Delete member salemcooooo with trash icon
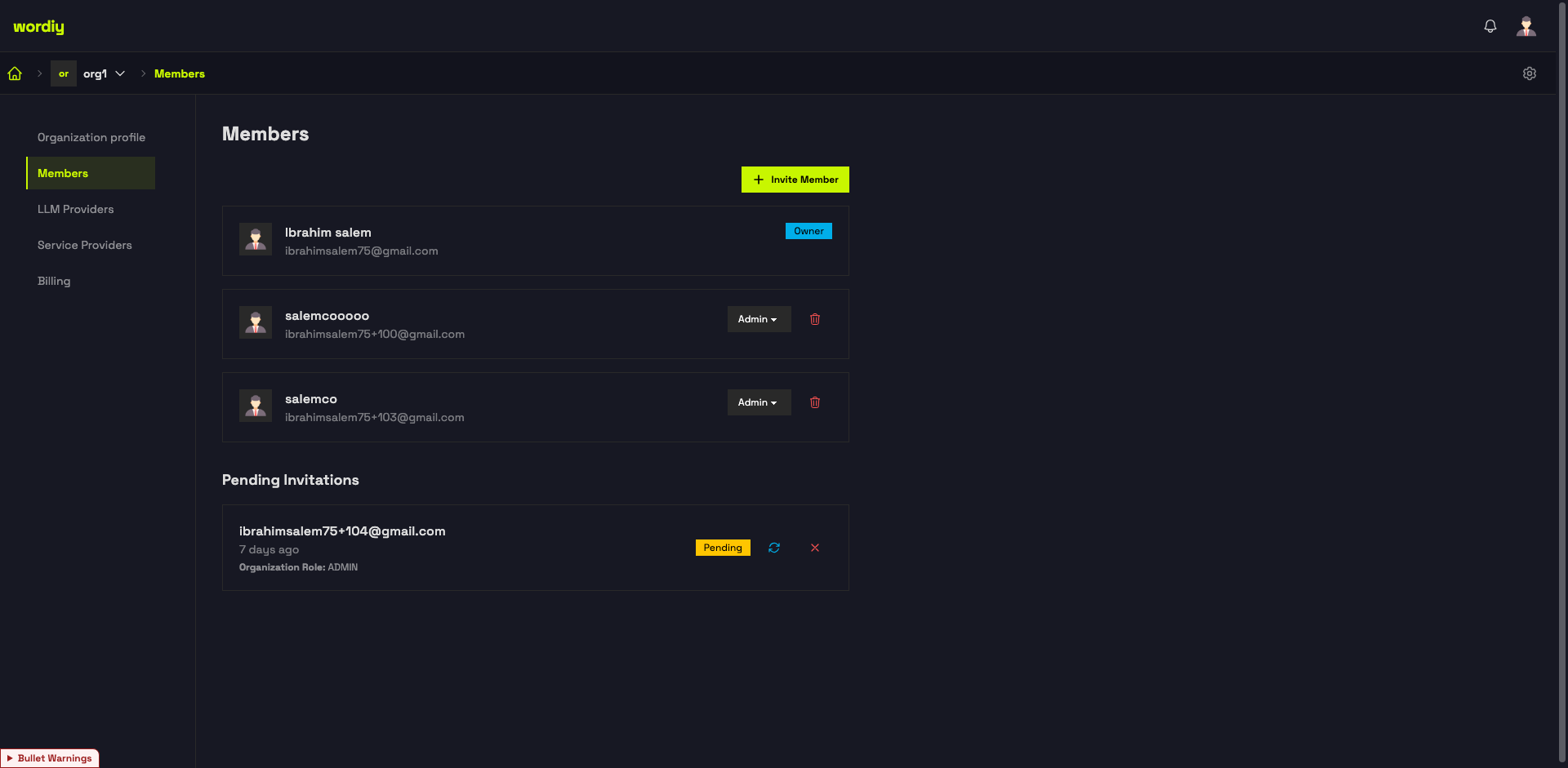1568x768 pixels. click(815, 319)
